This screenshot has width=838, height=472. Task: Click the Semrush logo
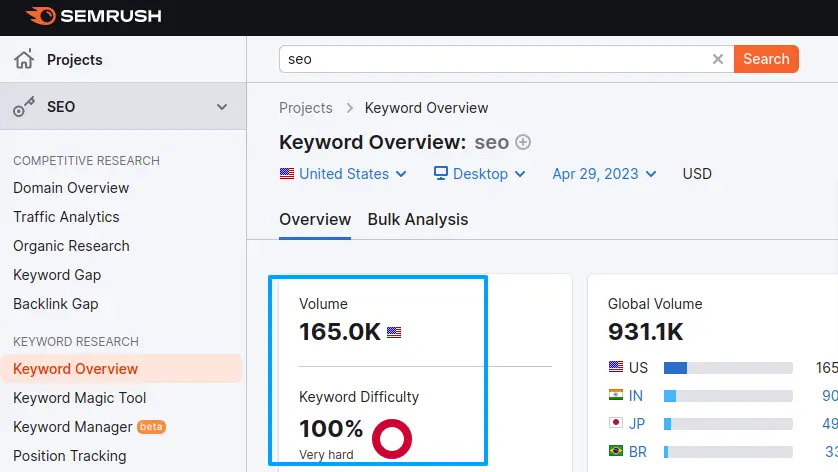pyautogui.click(x=94, y=16)
